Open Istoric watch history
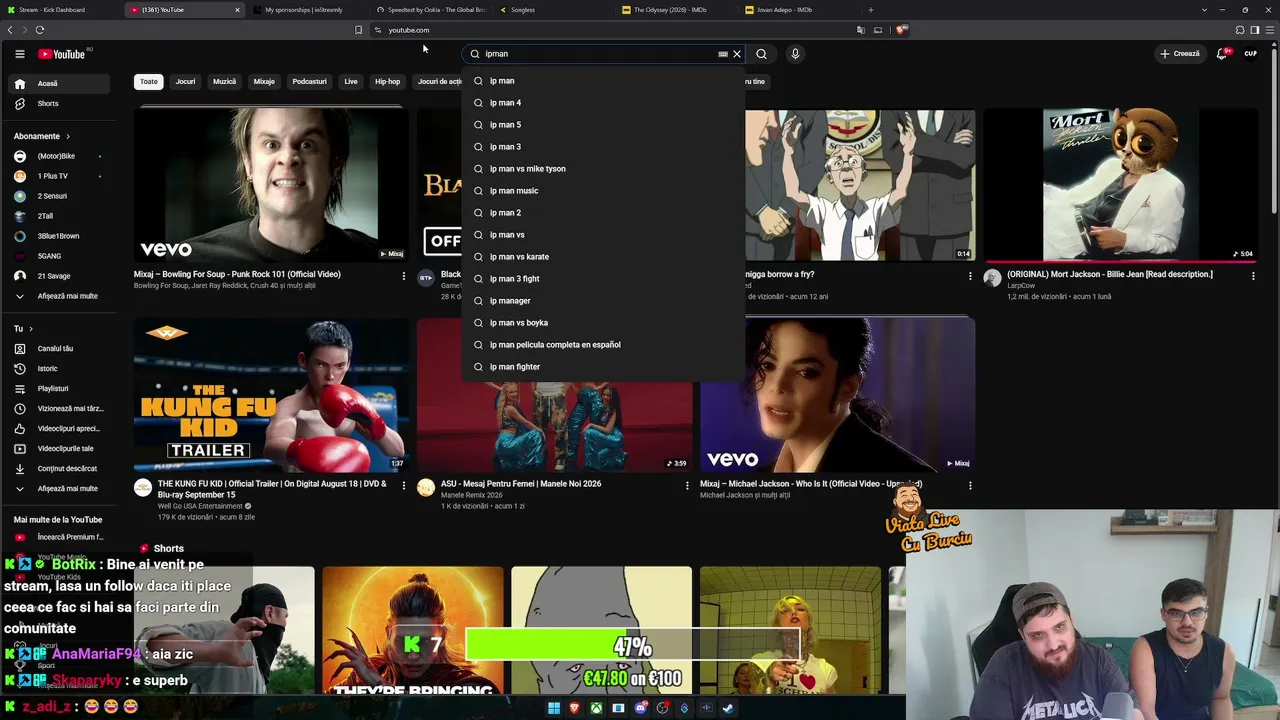Image resolution: width=1280 pixels, height=720 pixels. click(60, 369)
